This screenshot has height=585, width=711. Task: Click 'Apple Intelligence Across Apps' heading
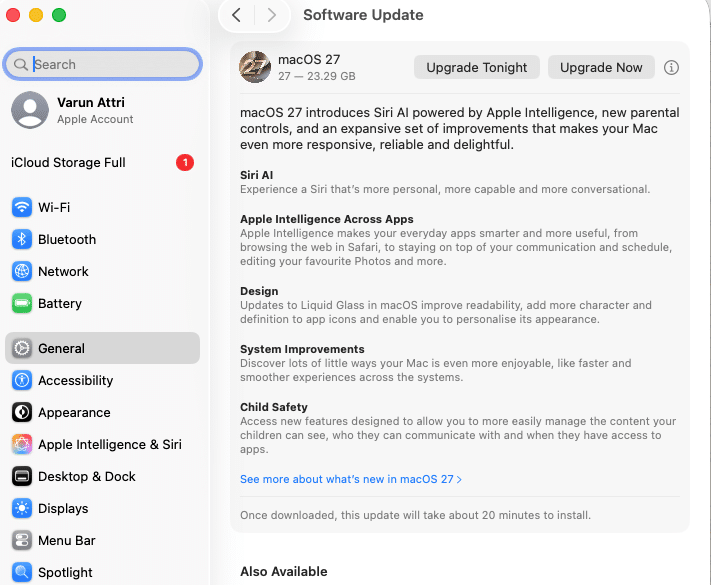point(326,219)
